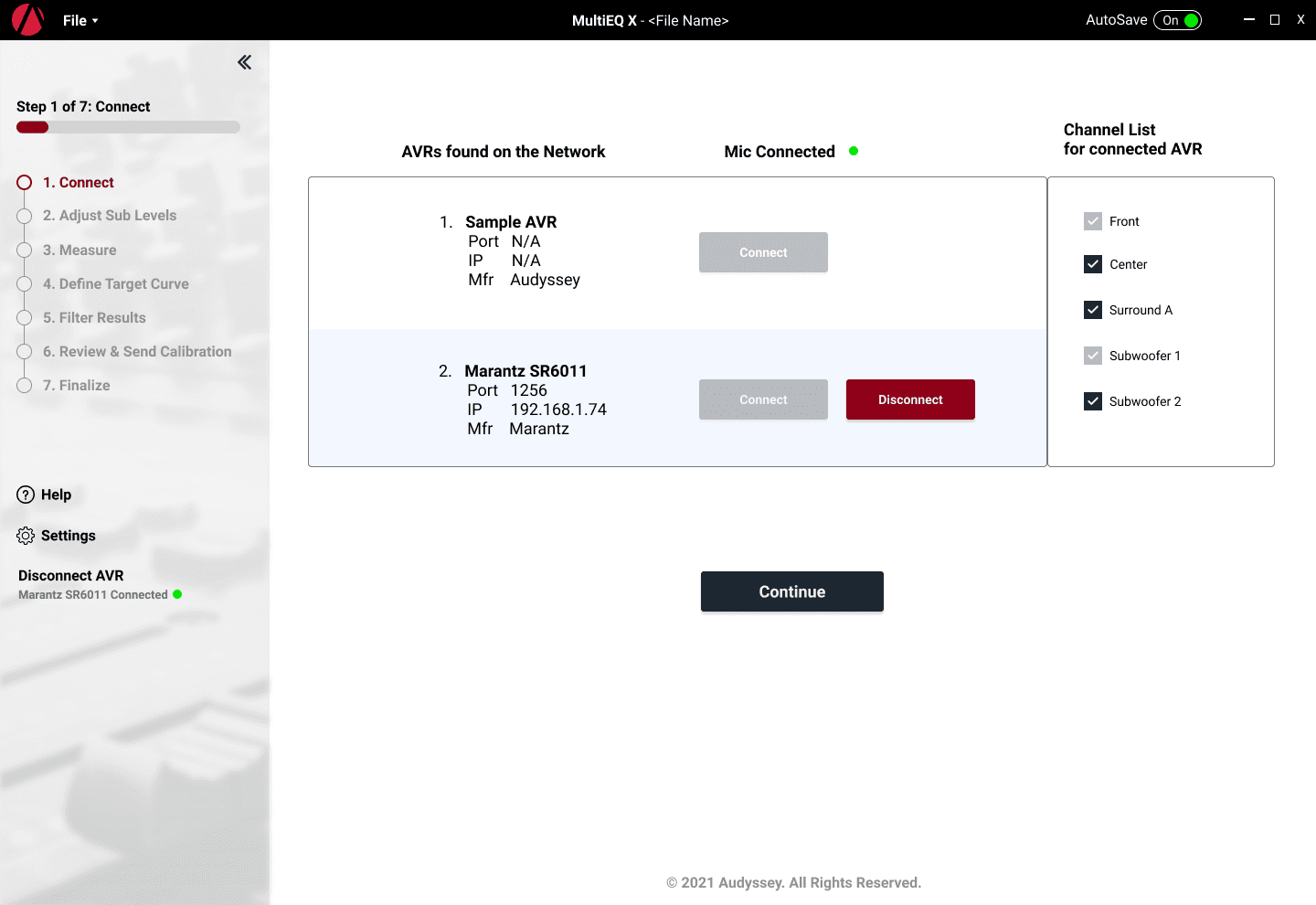Click the Front channel label

coord(1124,221)
